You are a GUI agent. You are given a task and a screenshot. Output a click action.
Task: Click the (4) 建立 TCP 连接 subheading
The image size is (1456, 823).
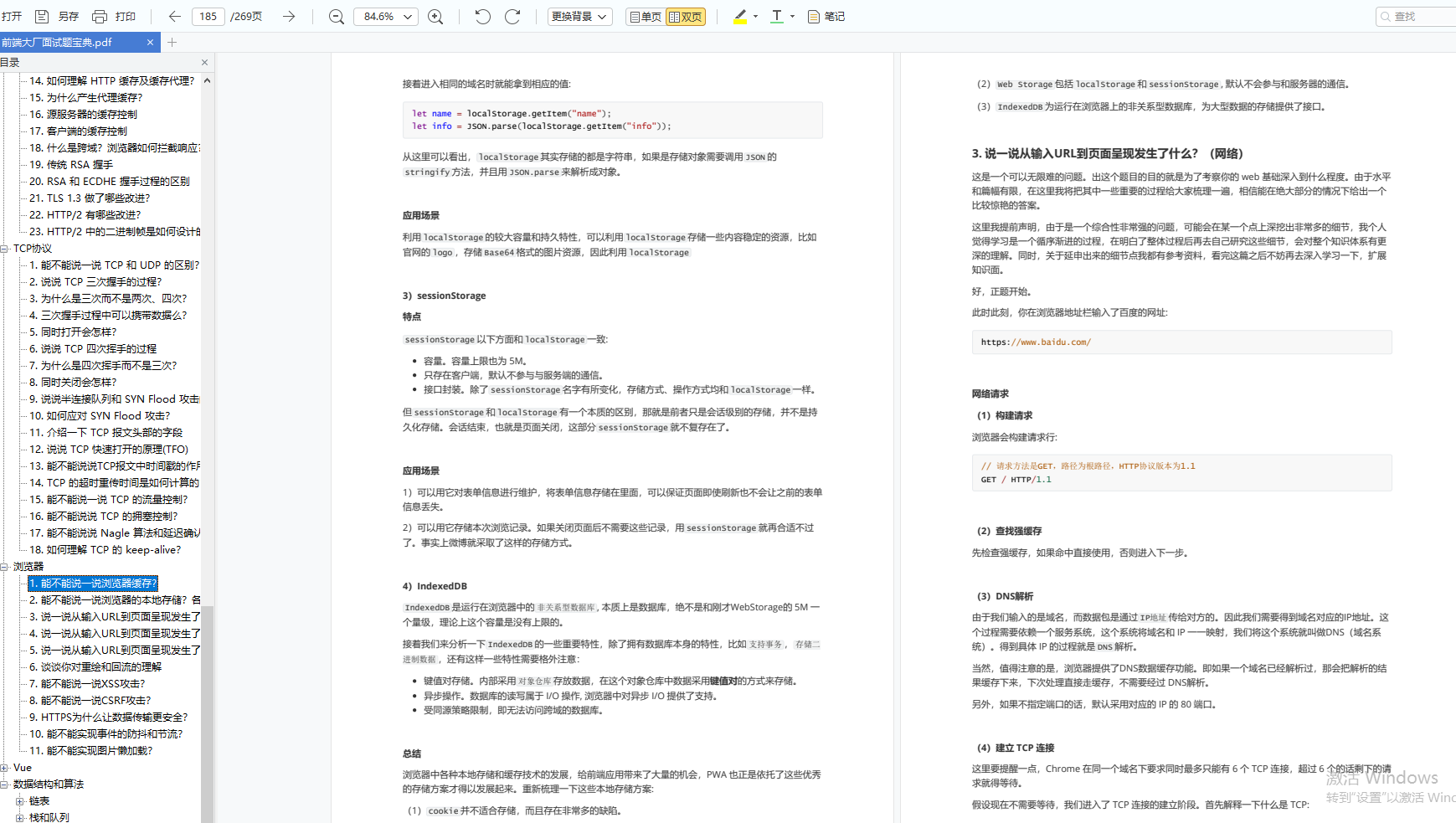(x=1016, y=748)
